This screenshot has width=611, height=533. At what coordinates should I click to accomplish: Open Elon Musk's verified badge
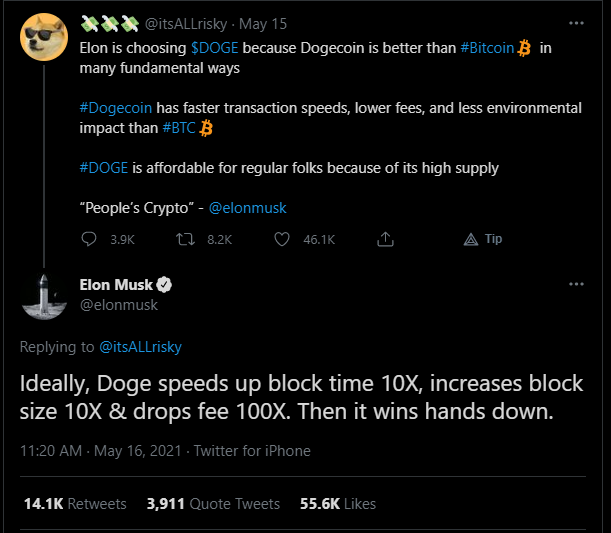[164, 284]
